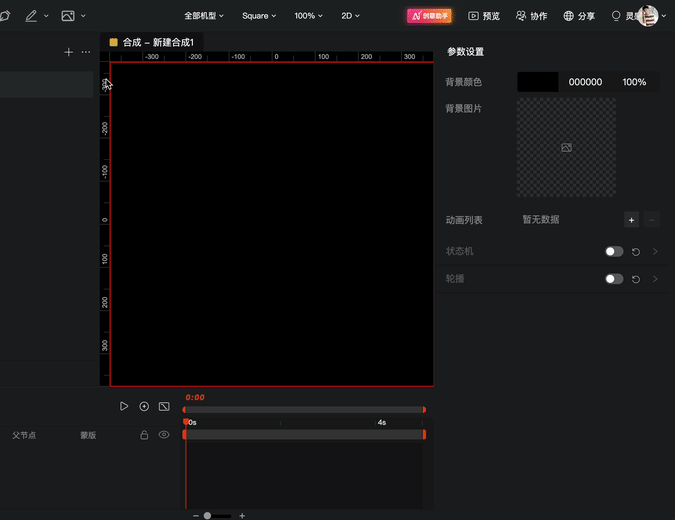Open more options ellipsis in left panel

click(86, 52)
